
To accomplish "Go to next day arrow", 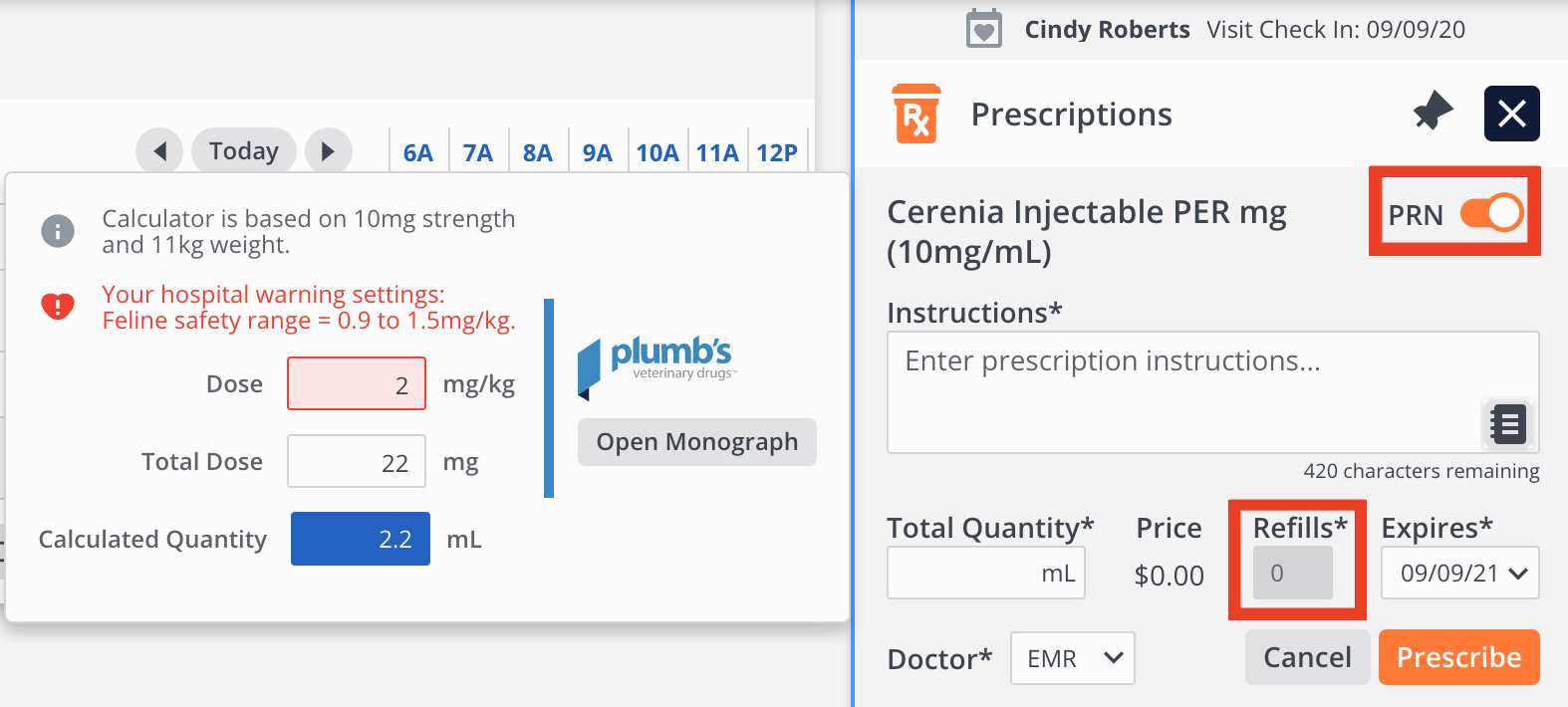I will [328, 151].
